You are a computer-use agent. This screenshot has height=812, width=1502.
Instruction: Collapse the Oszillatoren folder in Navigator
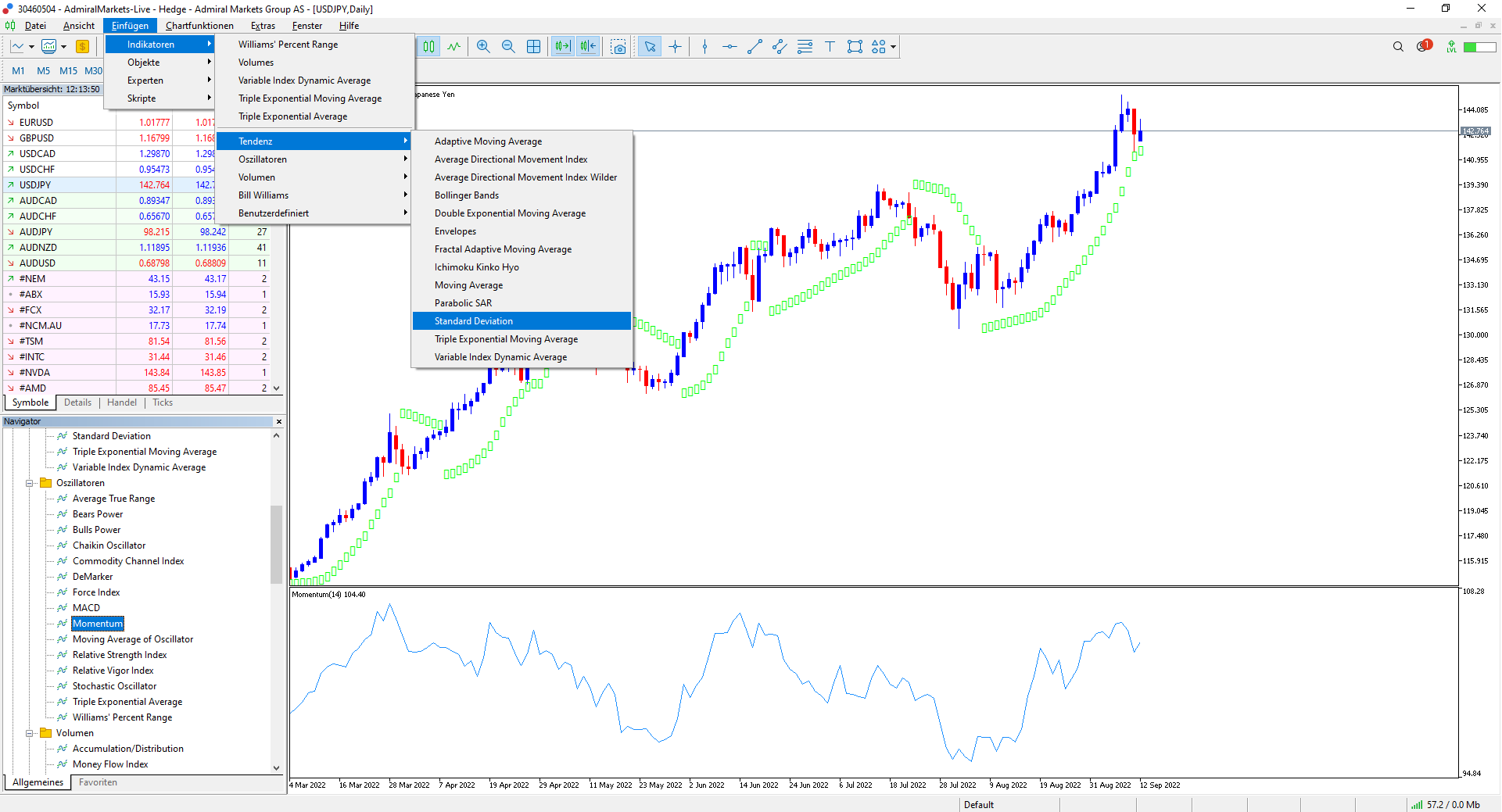coord(30,483)
